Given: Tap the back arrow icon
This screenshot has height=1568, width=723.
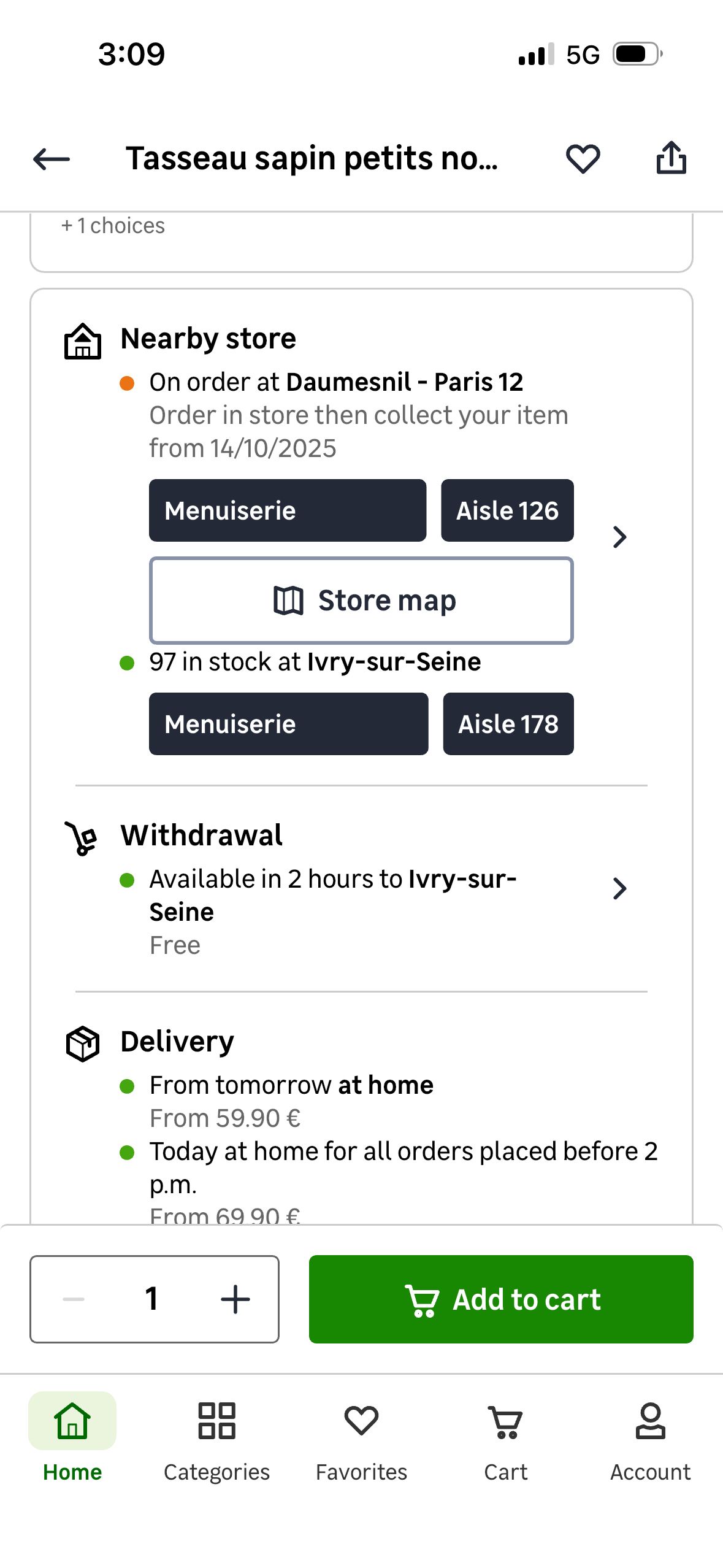Looking at the screenshot, I should (52, 159).
